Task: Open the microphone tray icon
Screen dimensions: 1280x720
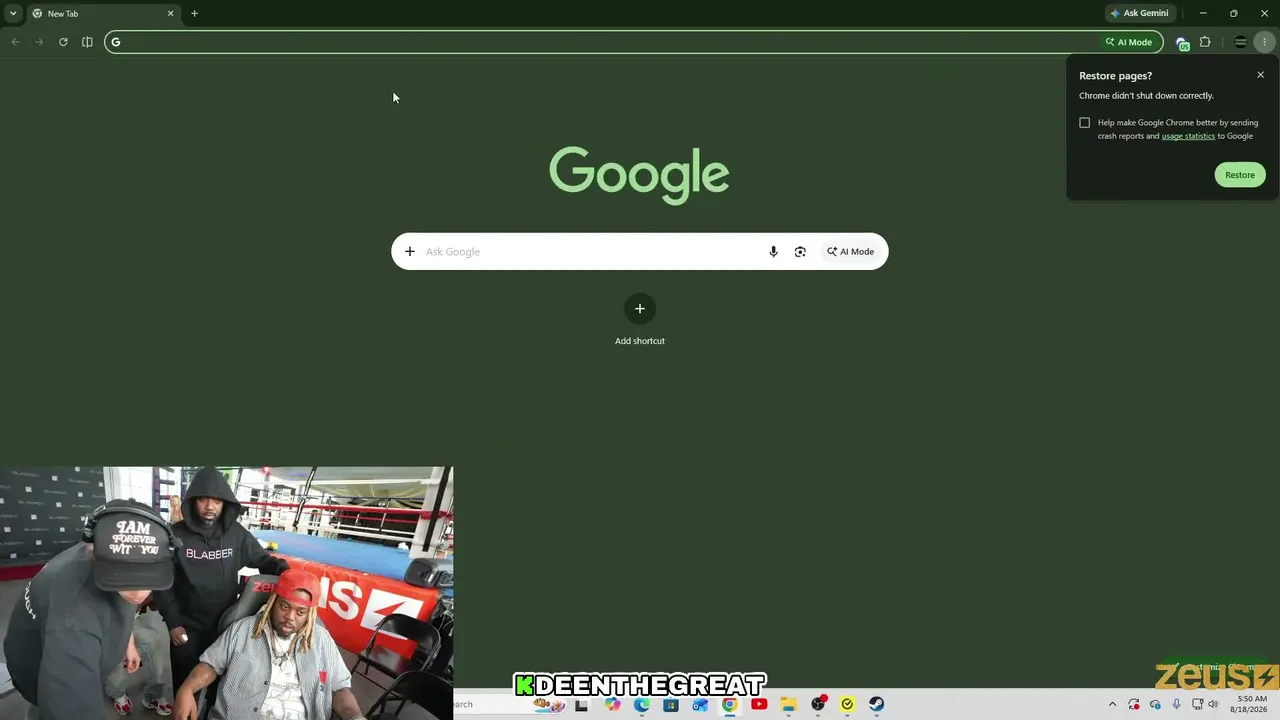Action: tap(1176, 704)
